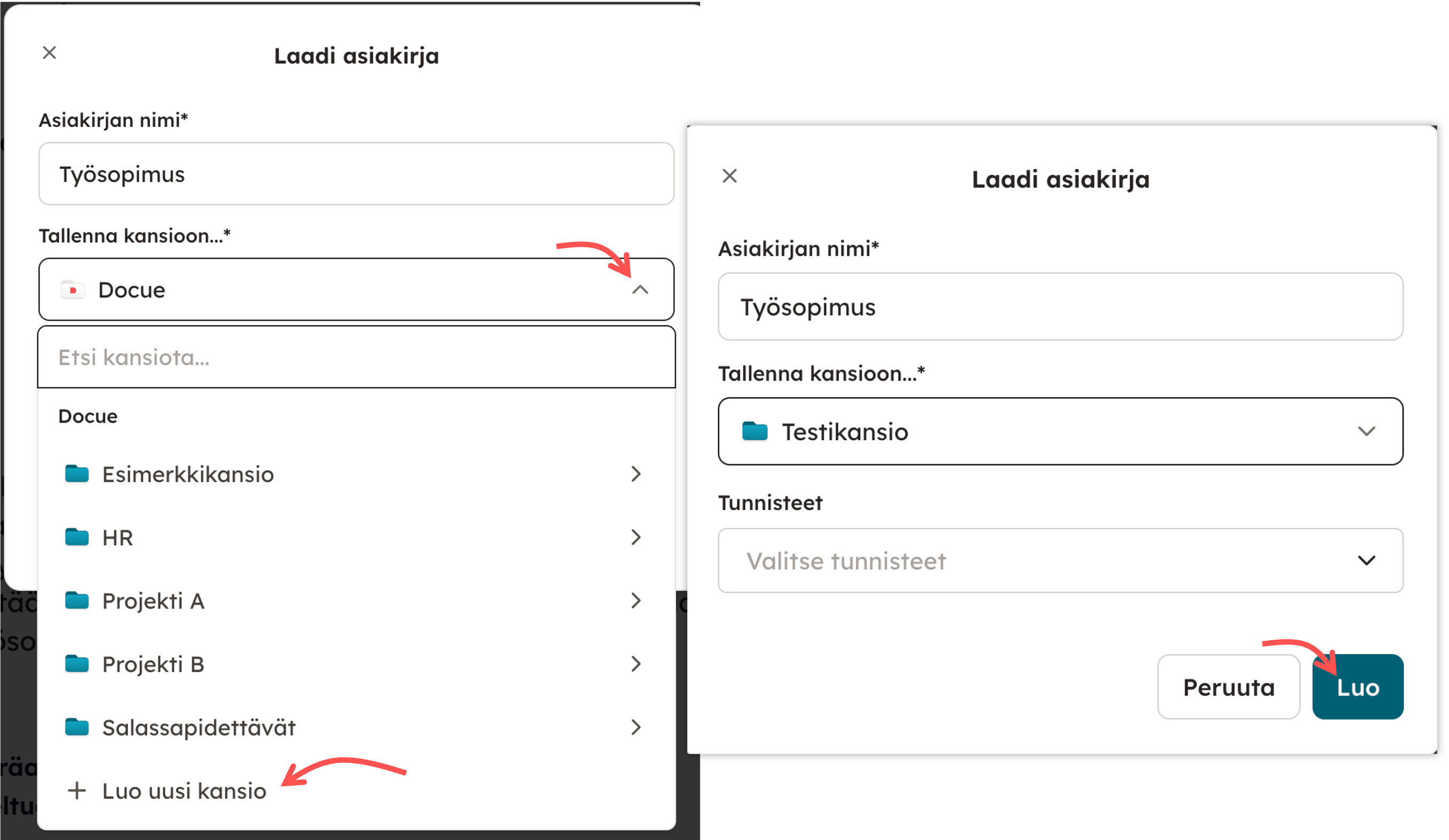Click the Peruuta button
Screen dimensions: 1449x840
click(1228, 686)
